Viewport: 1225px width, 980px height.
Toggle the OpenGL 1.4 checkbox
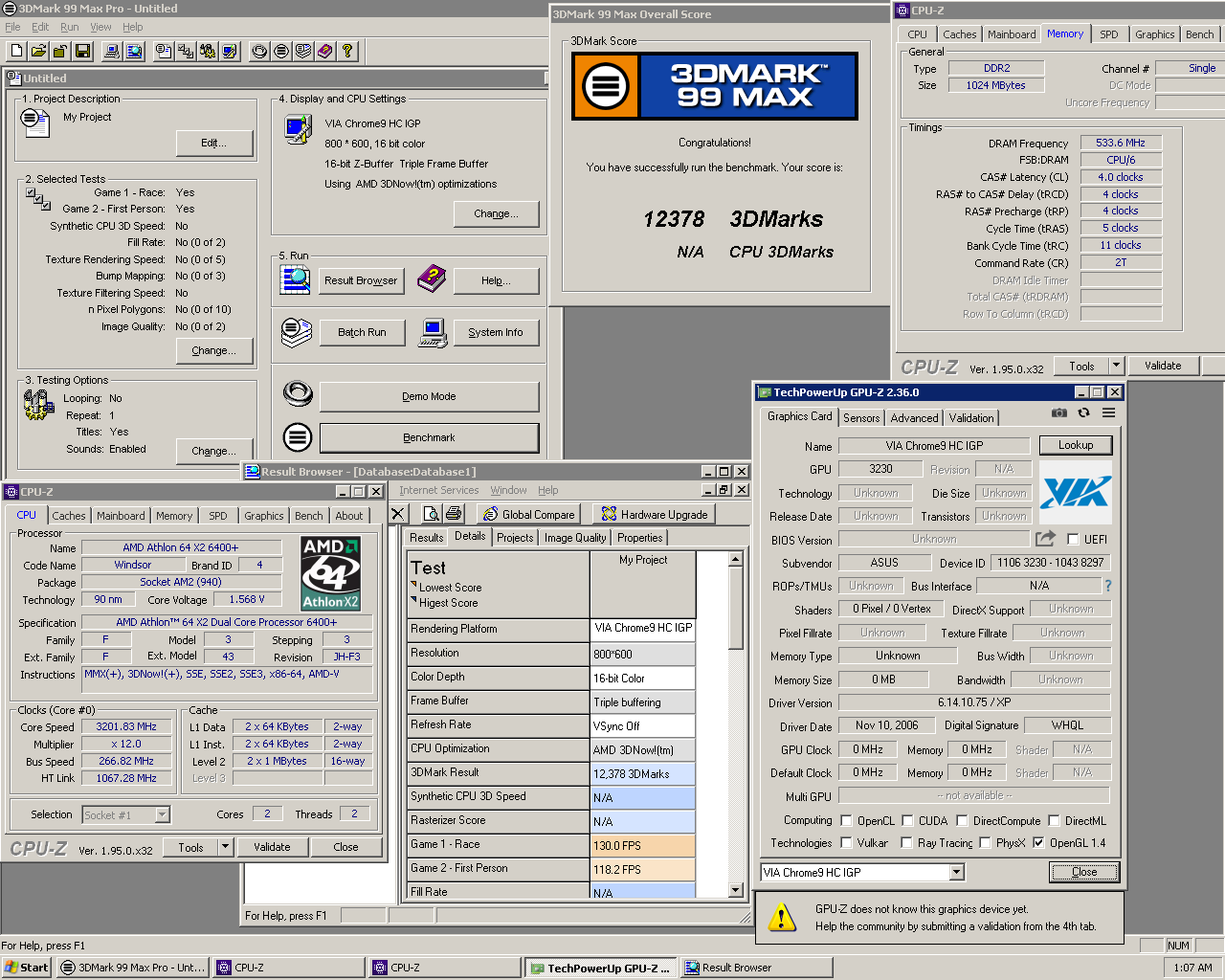pyautogui.click(x=1038, y=842)
